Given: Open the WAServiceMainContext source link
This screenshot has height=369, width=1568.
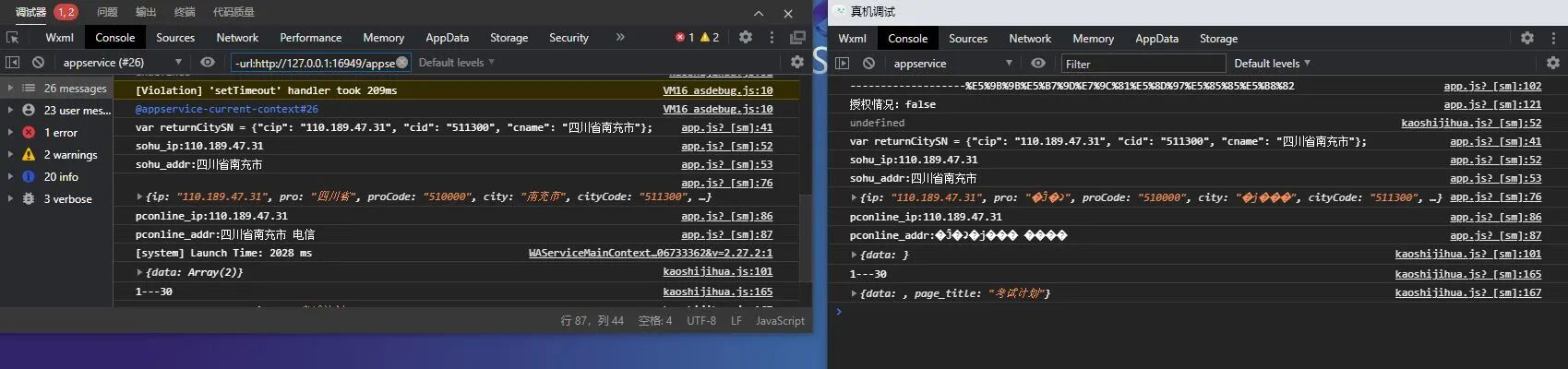Looking at the screenshot, I should coord(651,253).
